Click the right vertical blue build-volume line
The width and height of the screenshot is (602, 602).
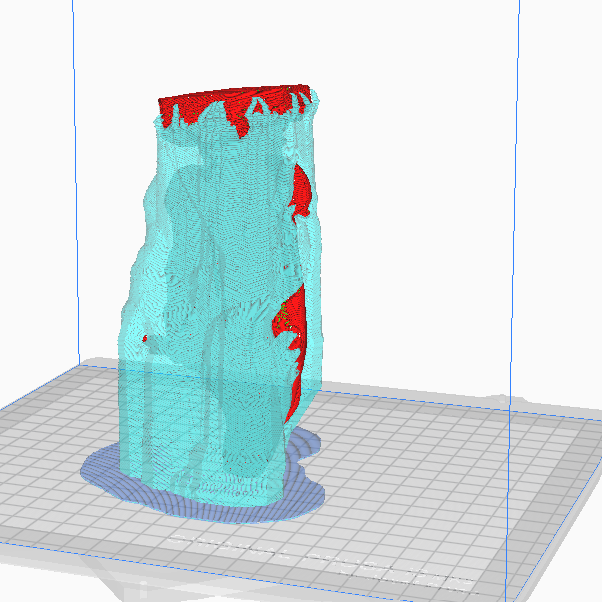[517, 200]
